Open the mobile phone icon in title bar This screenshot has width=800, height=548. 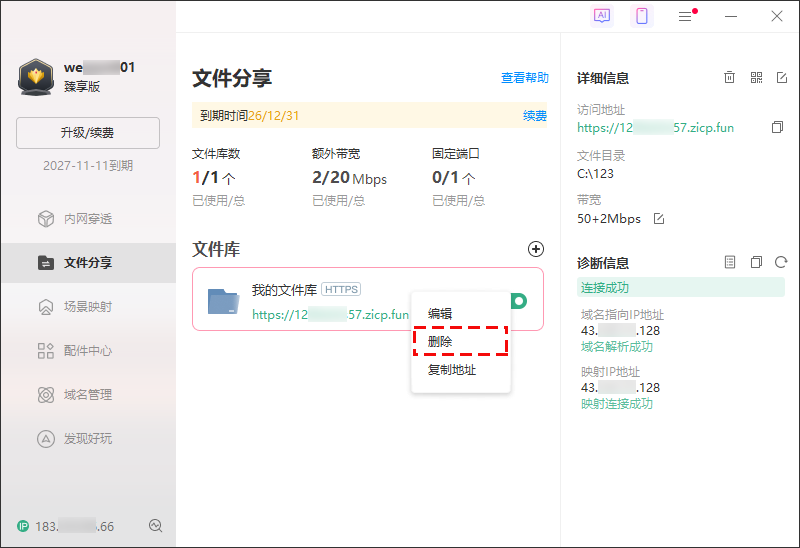click(643, 16)
